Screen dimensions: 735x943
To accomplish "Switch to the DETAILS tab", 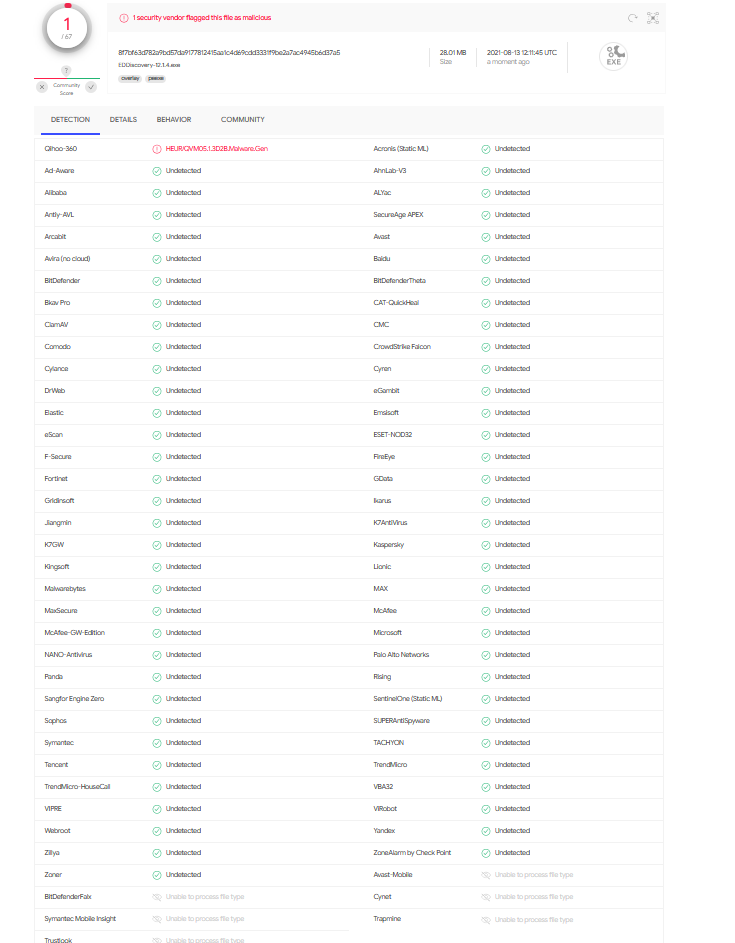I will click(123, 119).
